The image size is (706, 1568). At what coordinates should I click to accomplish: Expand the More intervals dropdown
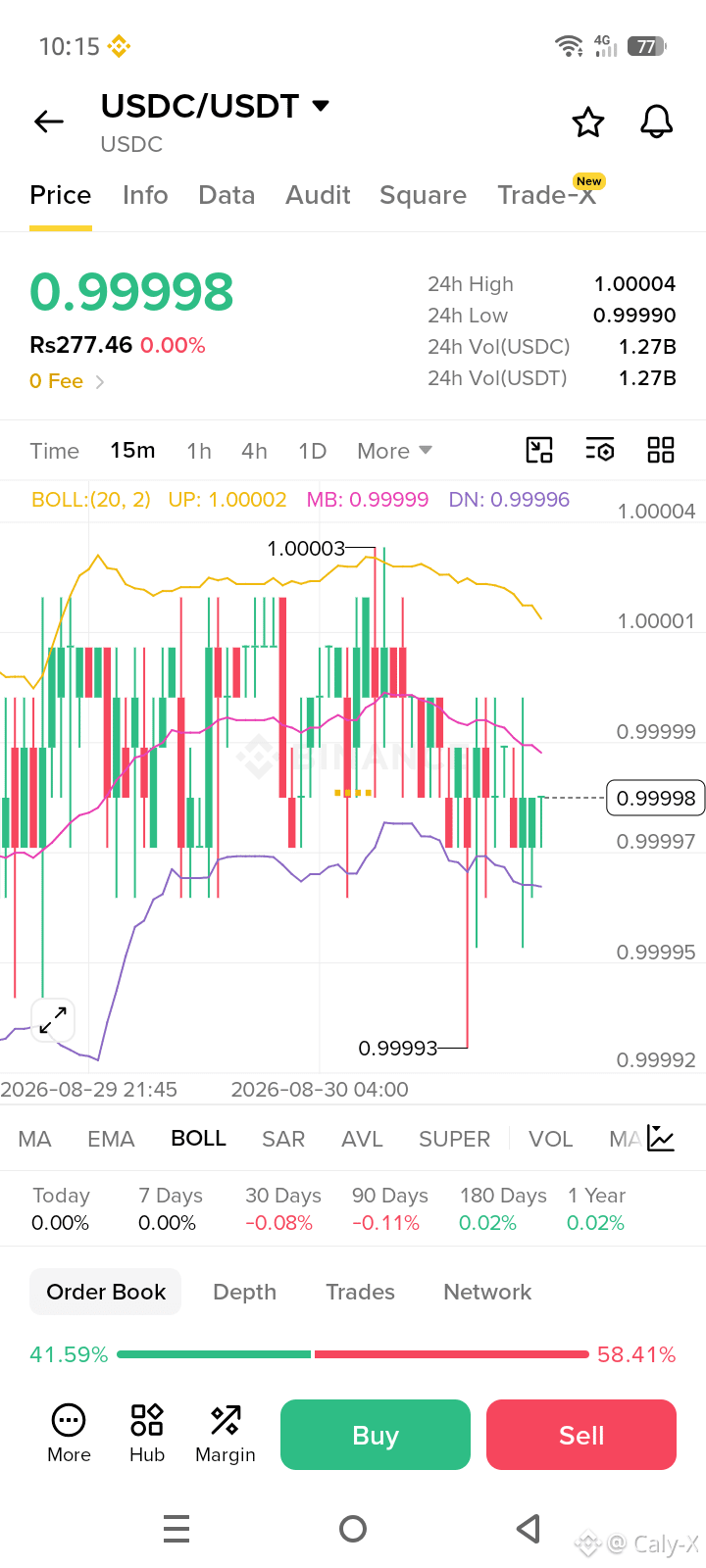[x=394, y=451]
